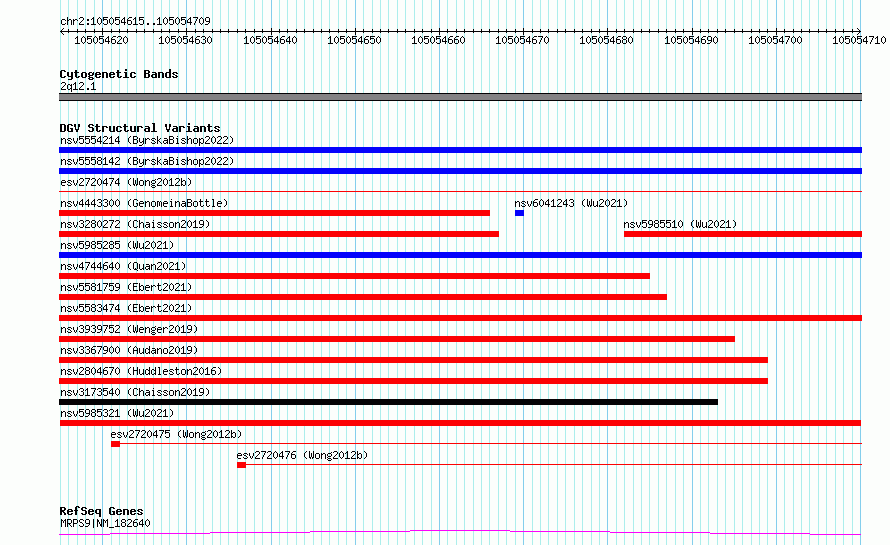
Task: Click the 2q12.1 band label
Action: [x=78, y=86]
